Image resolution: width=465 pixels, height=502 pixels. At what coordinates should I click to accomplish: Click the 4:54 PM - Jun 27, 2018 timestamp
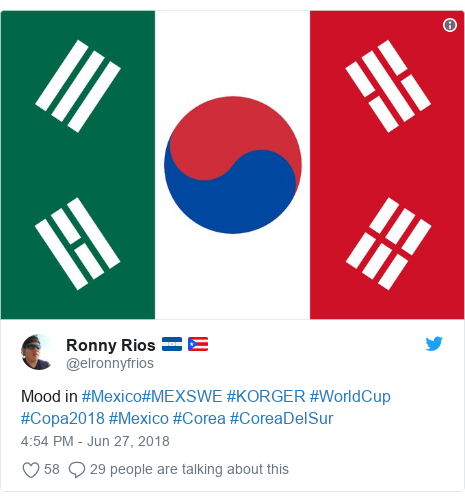point(95,441)
